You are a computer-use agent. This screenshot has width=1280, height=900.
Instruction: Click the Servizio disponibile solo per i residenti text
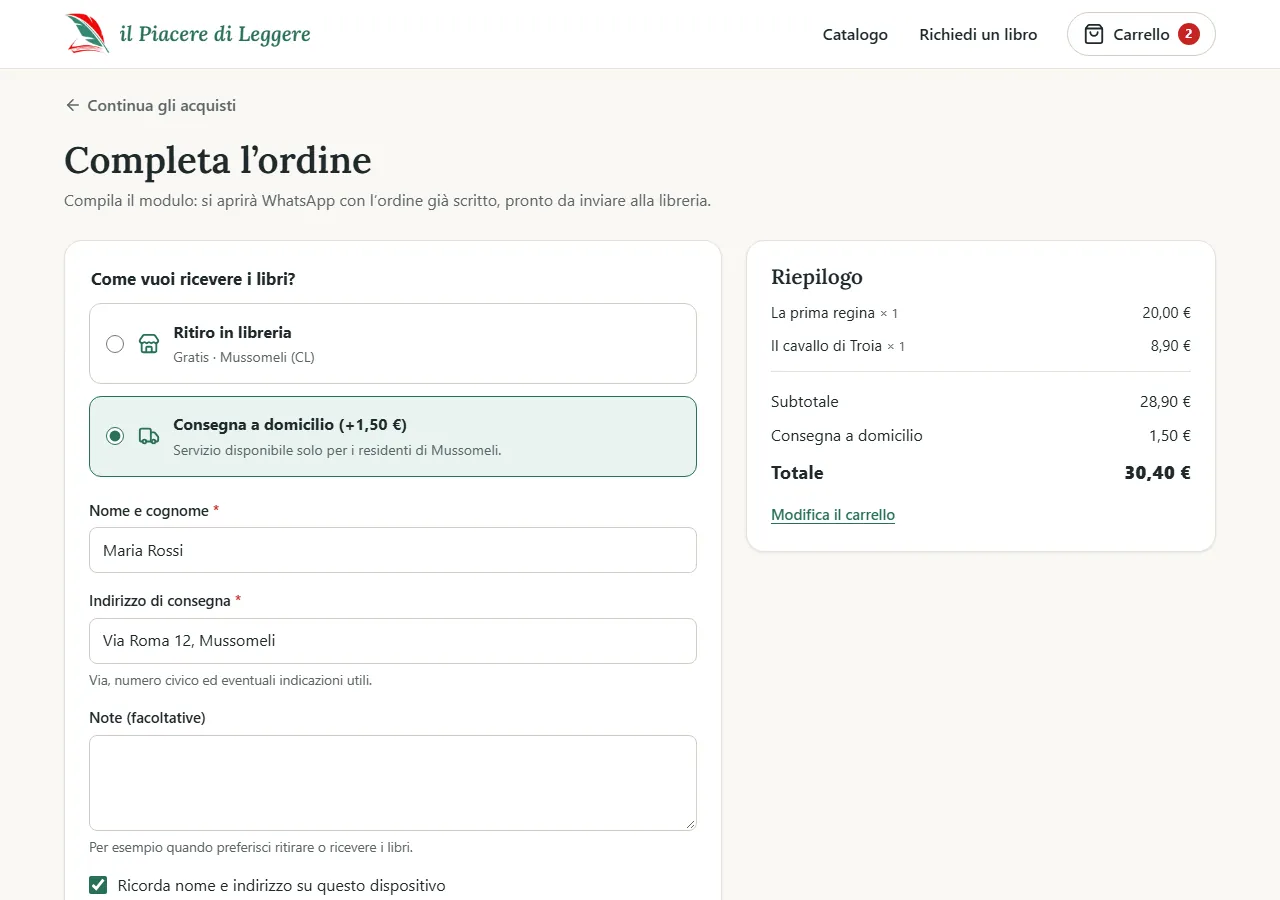337,450
